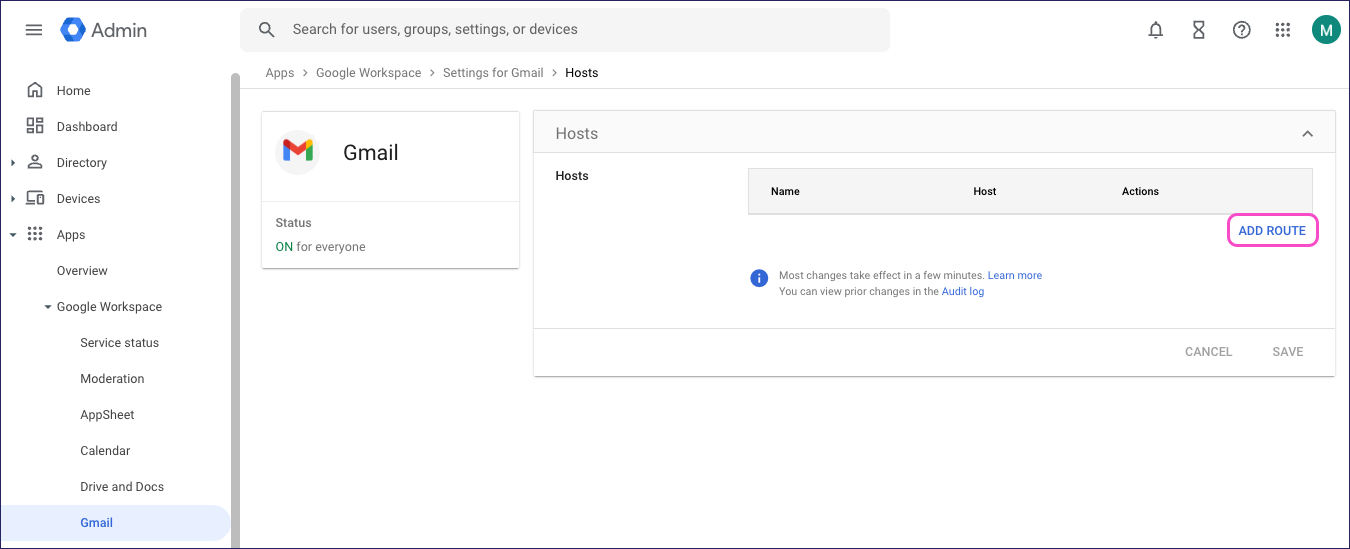Click the account avatar M
1350x549 pixels.
[x=1326, y=30]
